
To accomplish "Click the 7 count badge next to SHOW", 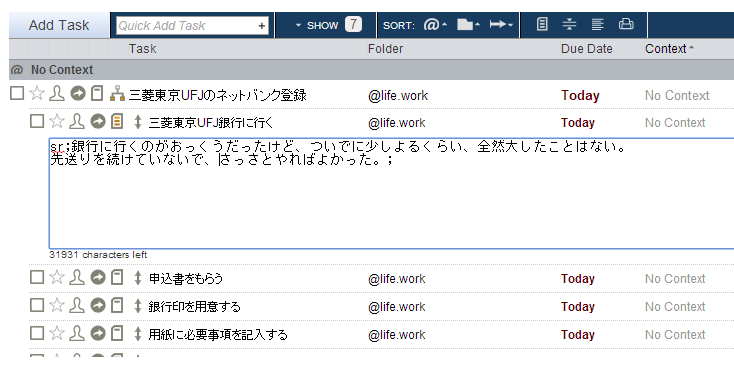I will click(353, 24).
